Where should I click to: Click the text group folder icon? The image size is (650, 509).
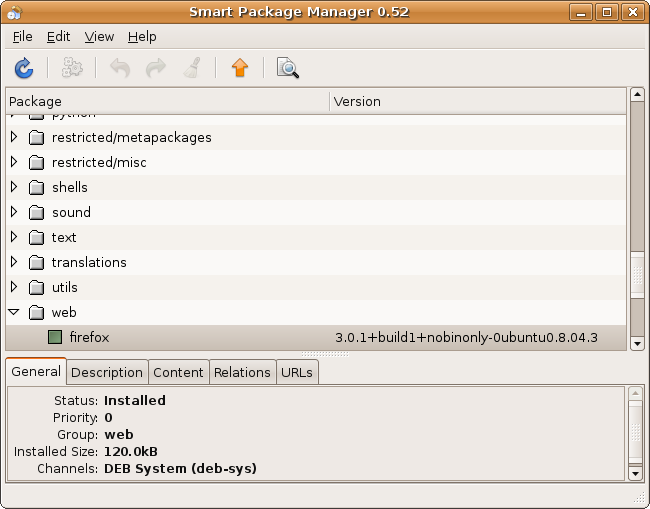[36, 237]
